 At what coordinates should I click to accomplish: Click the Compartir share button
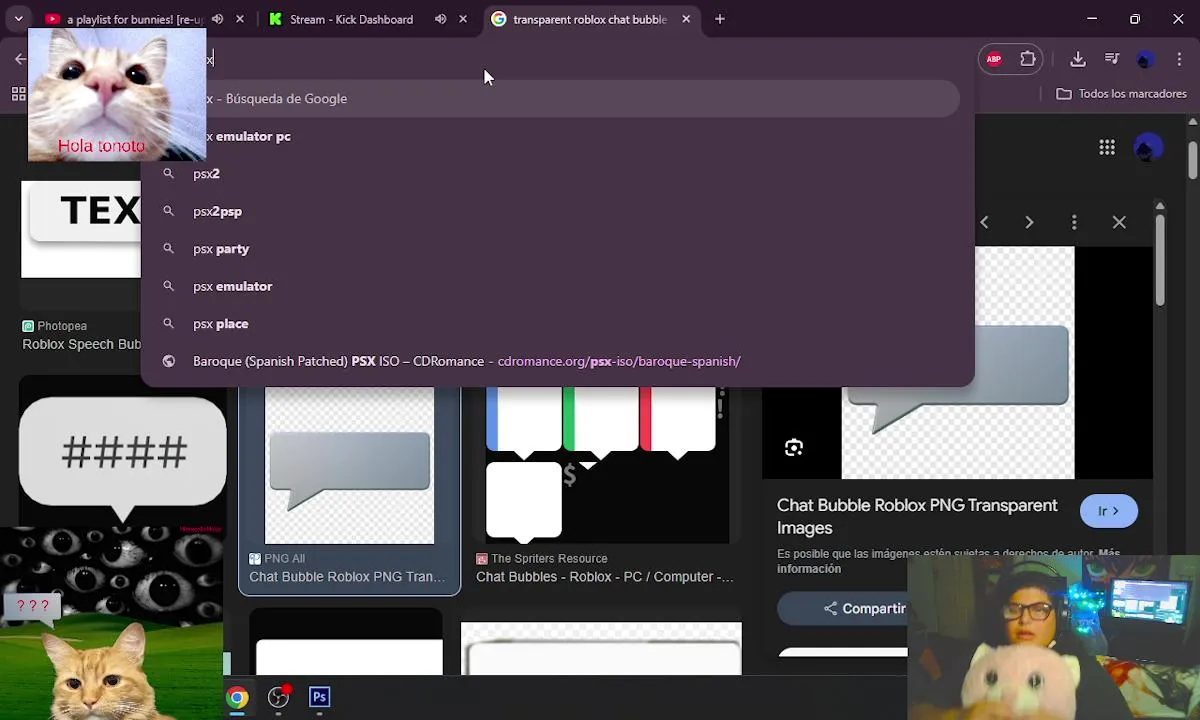(865, 608)
